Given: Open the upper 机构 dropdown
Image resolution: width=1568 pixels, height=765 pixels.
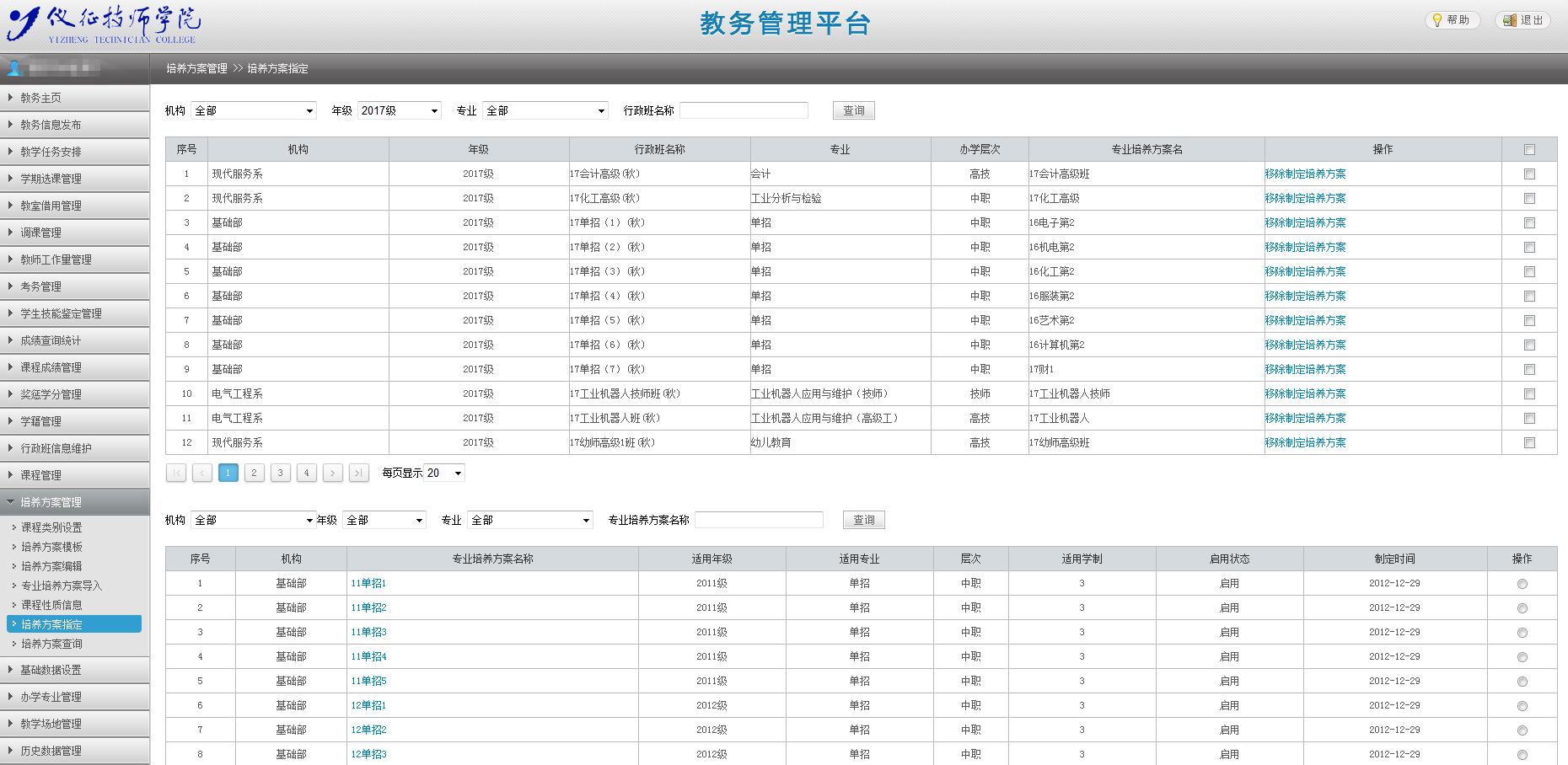Looking at the screenshot, I should tap(254, 110).
